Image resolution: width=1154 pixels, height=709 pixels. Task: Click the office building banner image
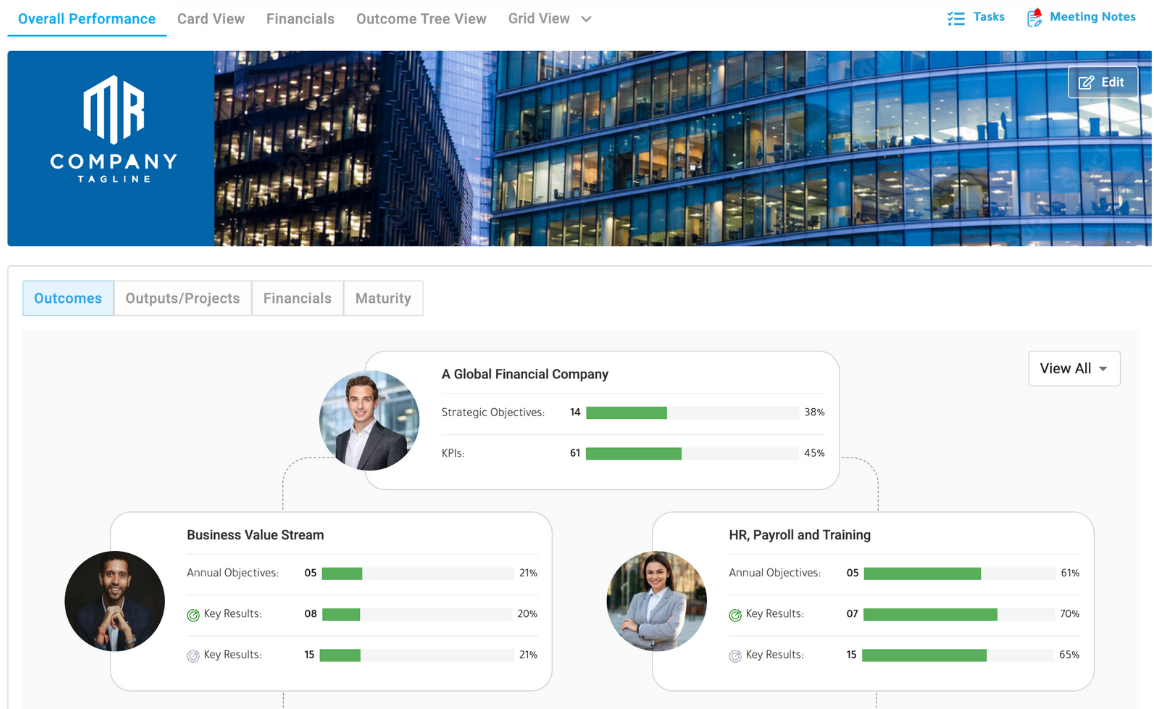(x=682, y=148)
